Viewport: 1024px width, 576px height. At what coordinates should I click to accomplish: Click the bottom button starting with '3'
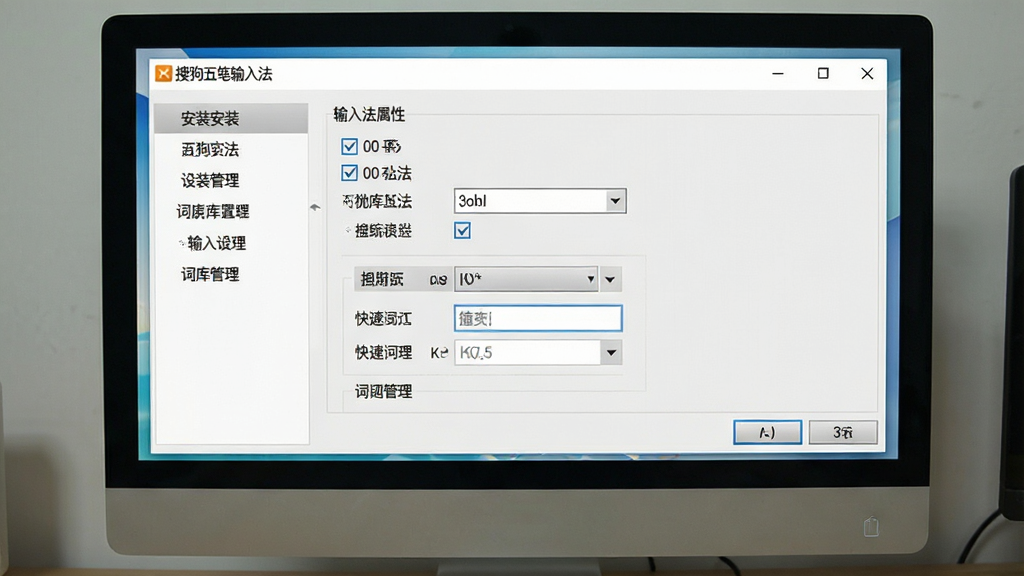(x=842, y=432)
